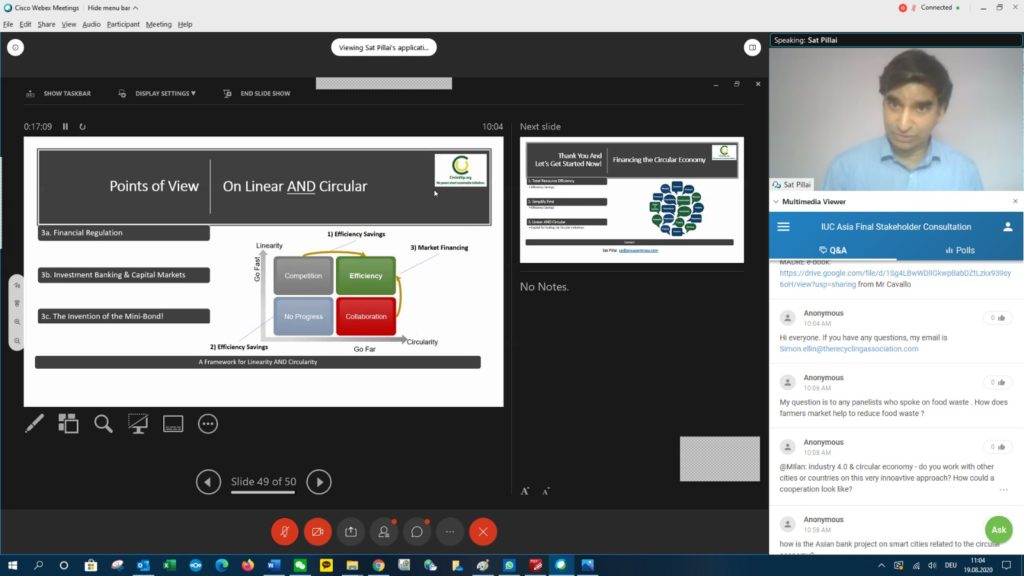Unmute the microphone in meeting controls
1024x576 pixels.
click(x=284, y=532)
